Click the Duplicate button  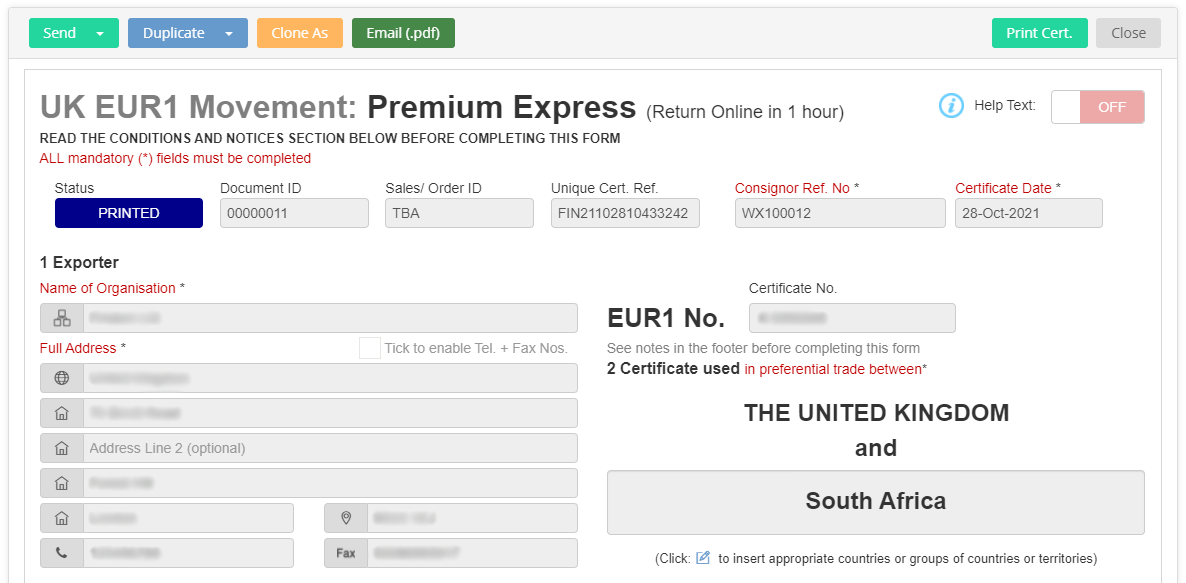174,33
